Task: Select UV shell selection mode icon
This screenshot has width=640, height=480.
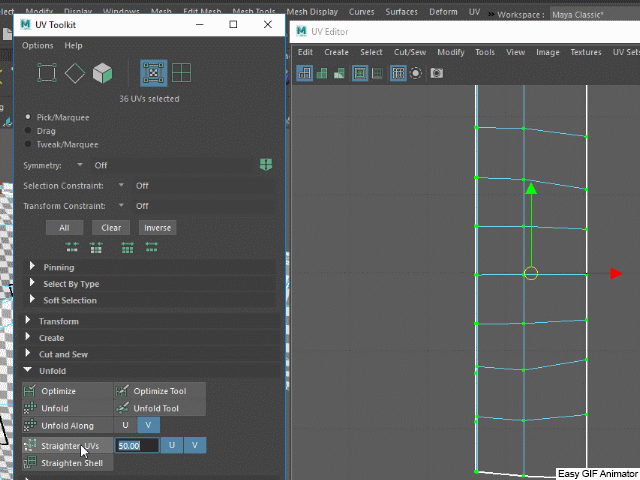Action: pyautogui.click(x=181, y=72)
